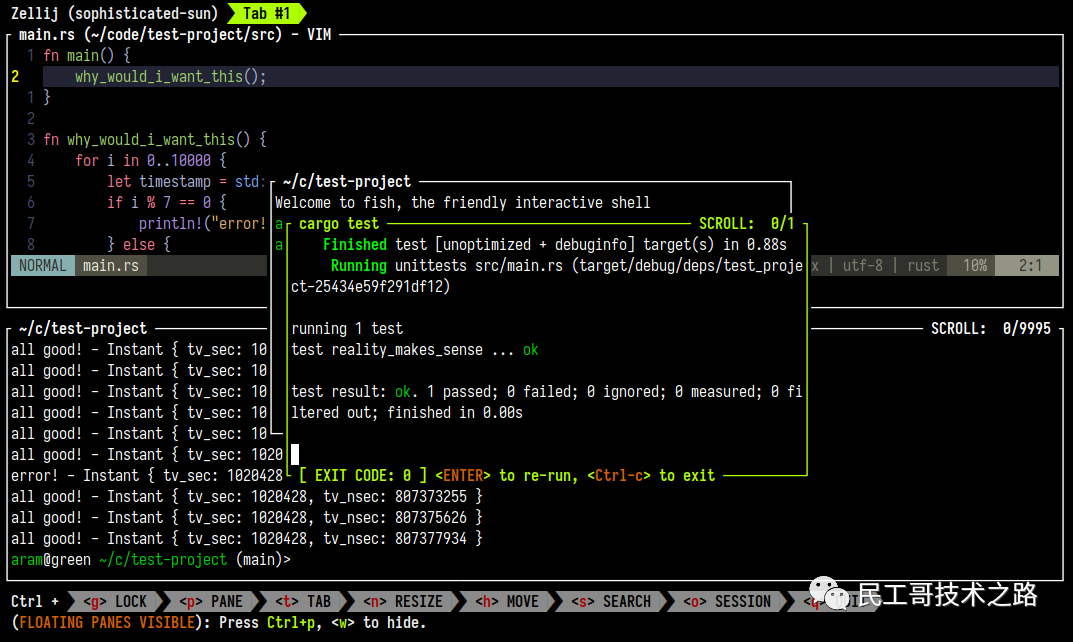1073x642 pixels.
Task: Click the 'error! - Instant' output line
Action: point(147,476)
